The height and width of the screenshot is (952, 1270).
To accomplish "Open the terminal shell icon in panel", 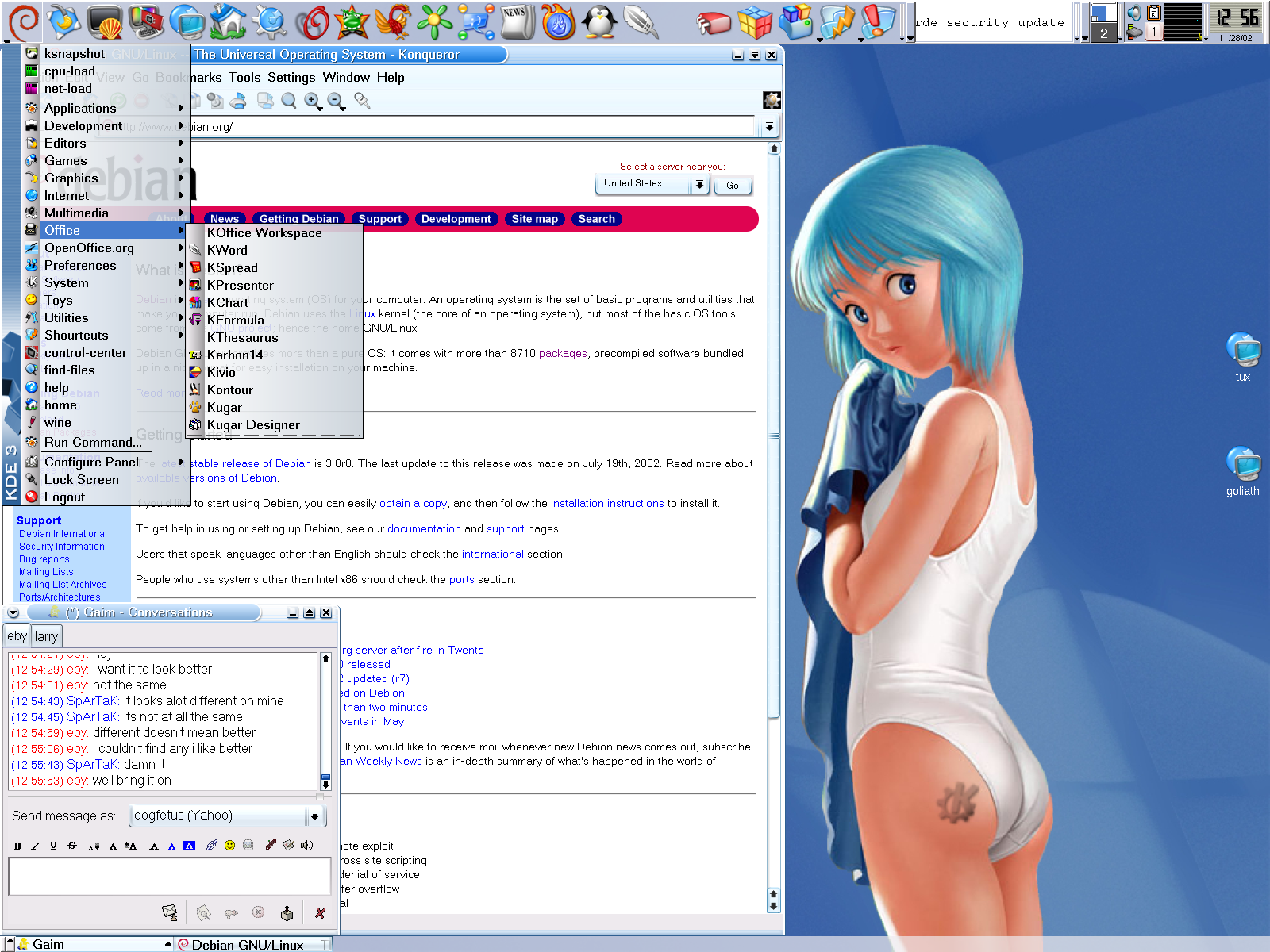I will pos(105,21).
